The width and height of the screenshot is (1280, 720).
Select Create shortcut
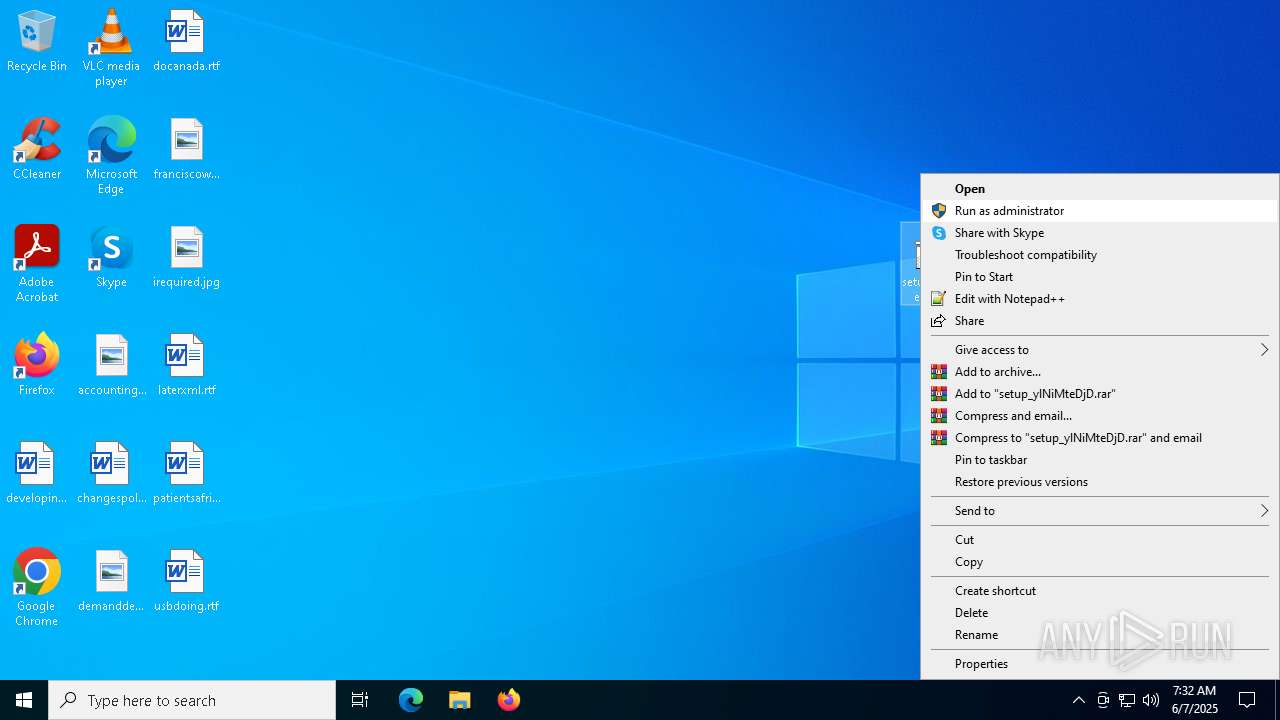click(x=1100, y=591)
